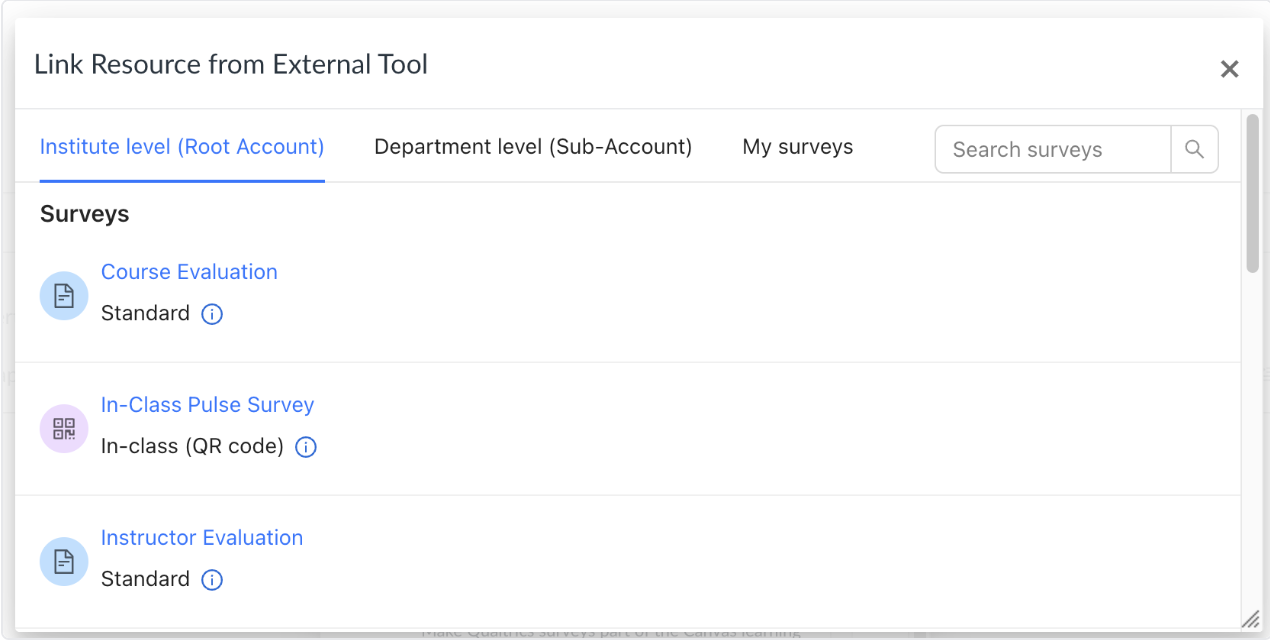Select Institute level (Root Account) tab
This screenshot has width=1270, height=640.
(182, 147)
